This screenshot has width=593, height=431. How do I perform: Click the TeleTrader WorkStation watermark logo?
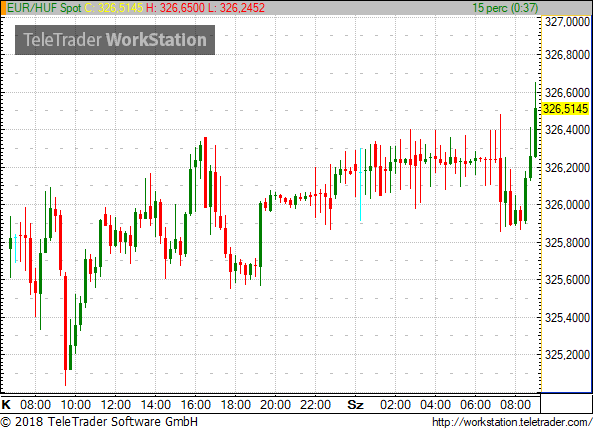click(x=115, y=40)
